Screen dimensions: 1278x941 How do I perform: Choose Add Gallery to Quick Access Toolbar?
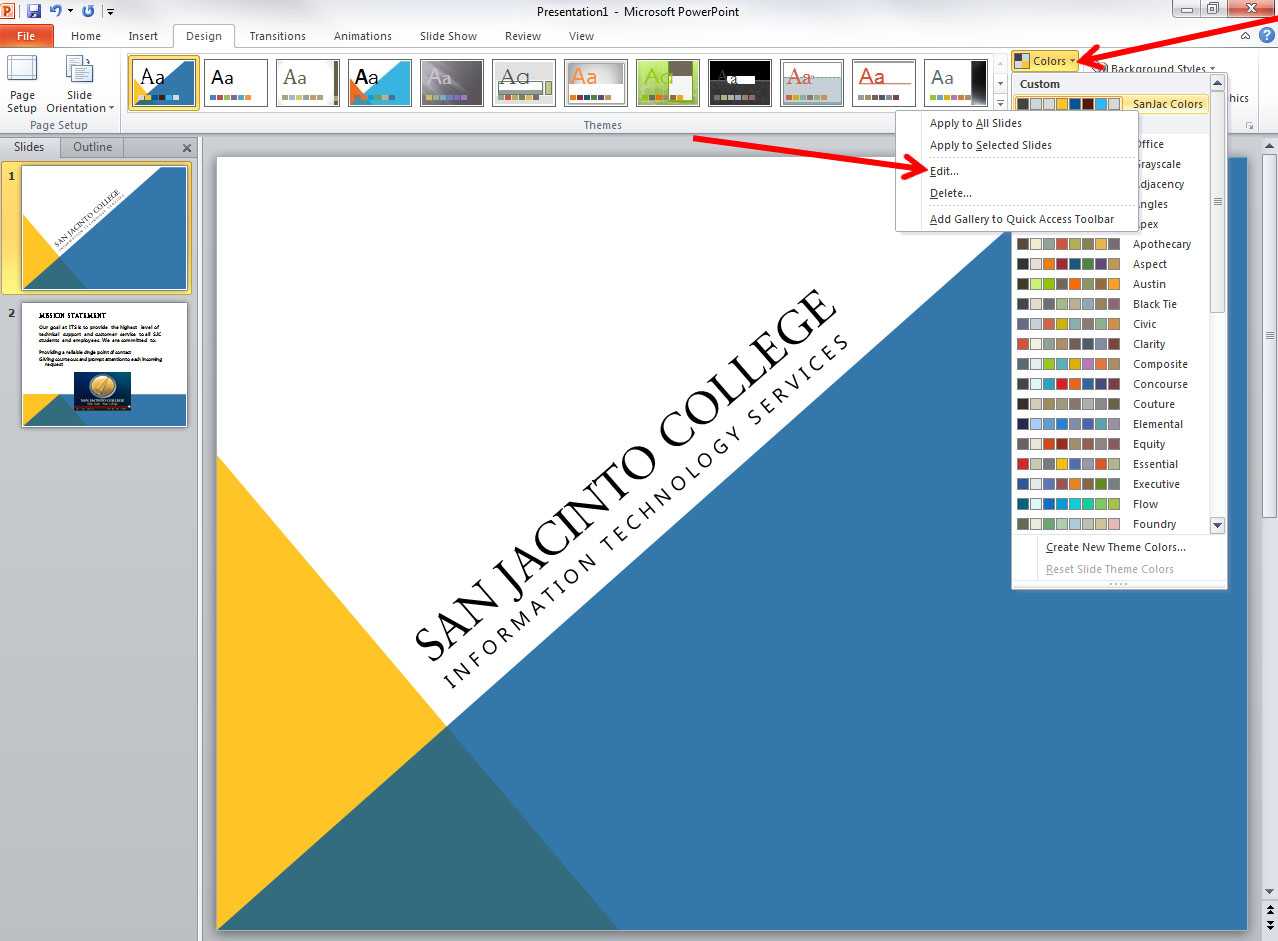tap(1017, 219)
